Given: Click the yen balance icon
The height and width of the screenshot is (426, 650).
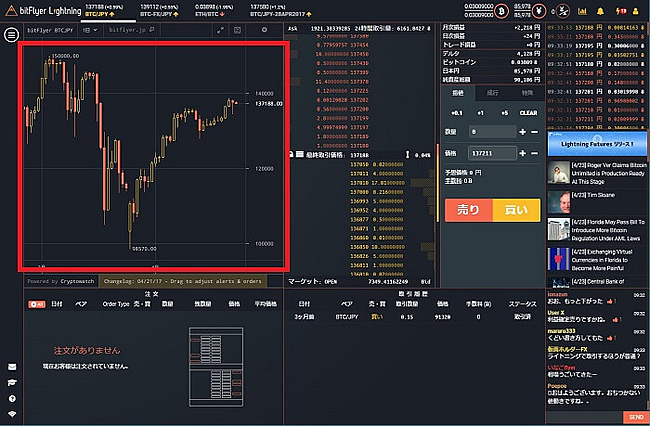Looking at the screenshot, I should coord(539,11).
